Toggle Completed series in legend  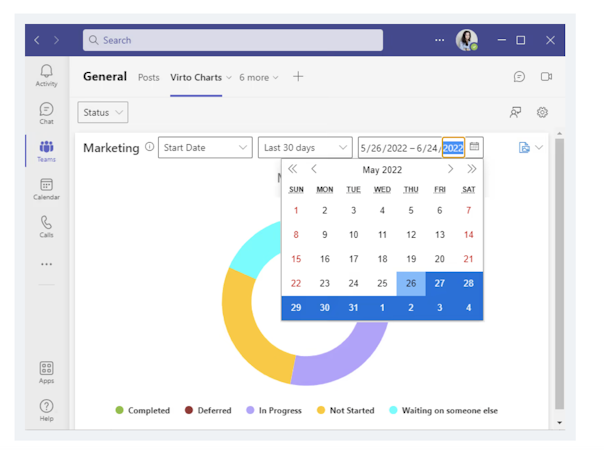tap(143, 410)
